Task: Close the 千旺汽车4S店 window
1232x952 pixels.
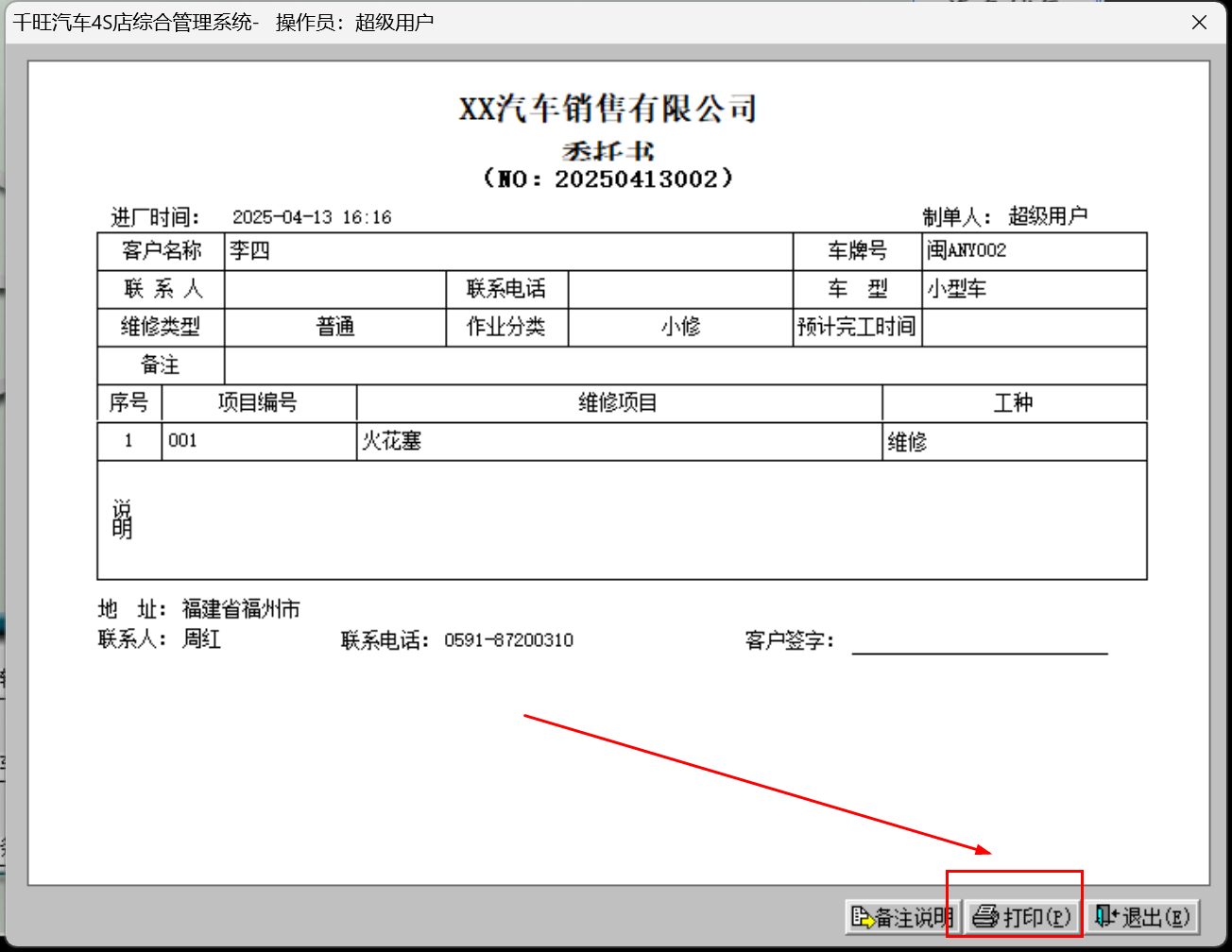Action: click(1199, 23)
